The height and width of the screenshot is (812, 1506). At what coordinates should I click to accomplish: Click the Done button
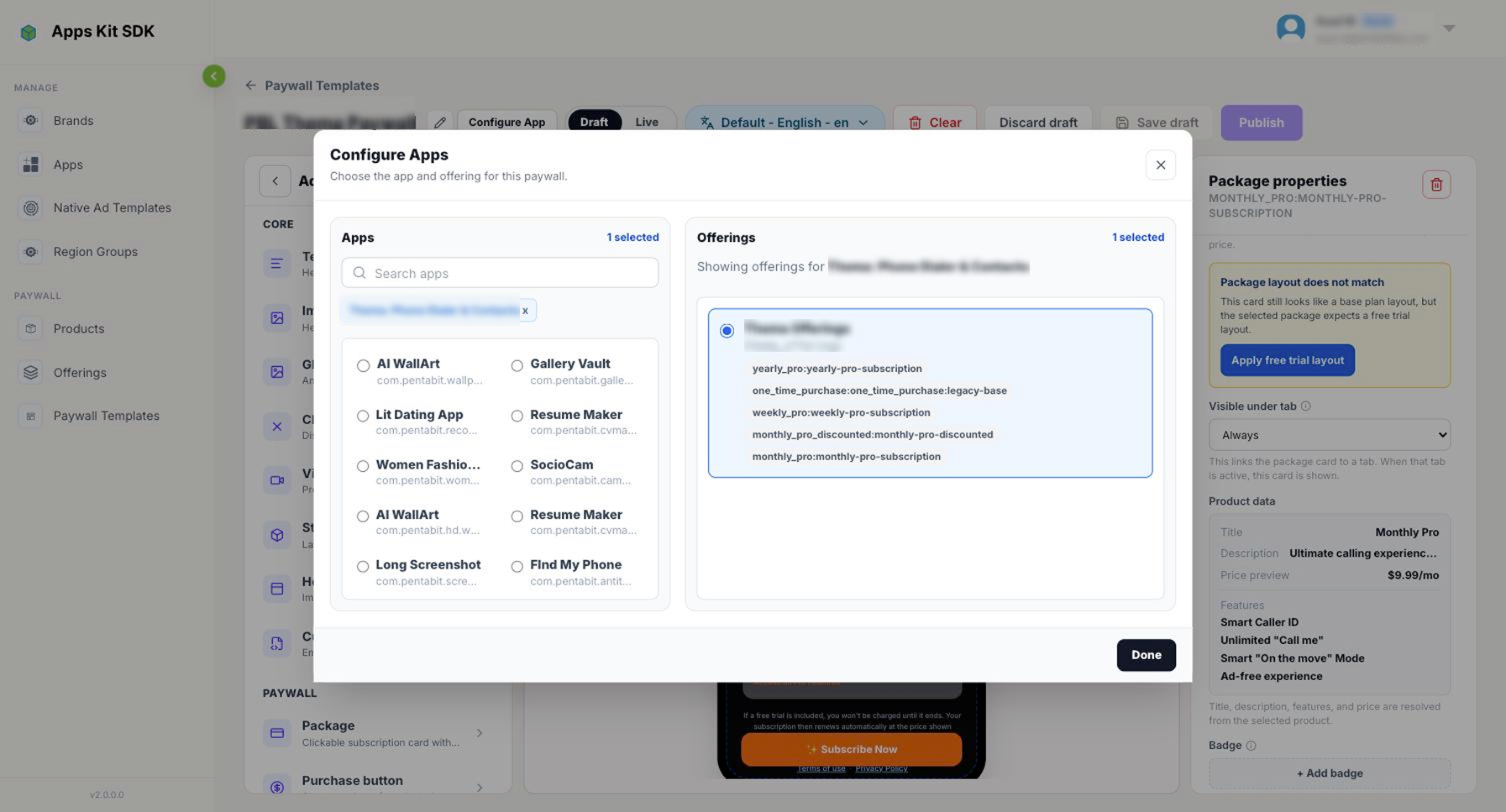click(x=1146, y=655)
